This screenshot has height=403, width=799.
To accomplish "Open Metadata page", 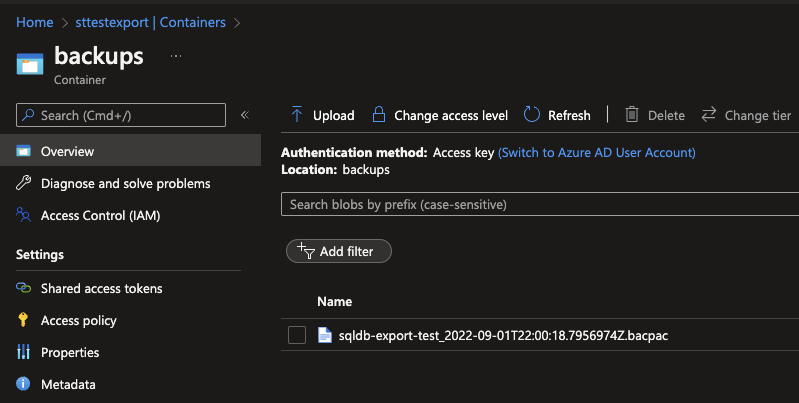I will 68,384.
